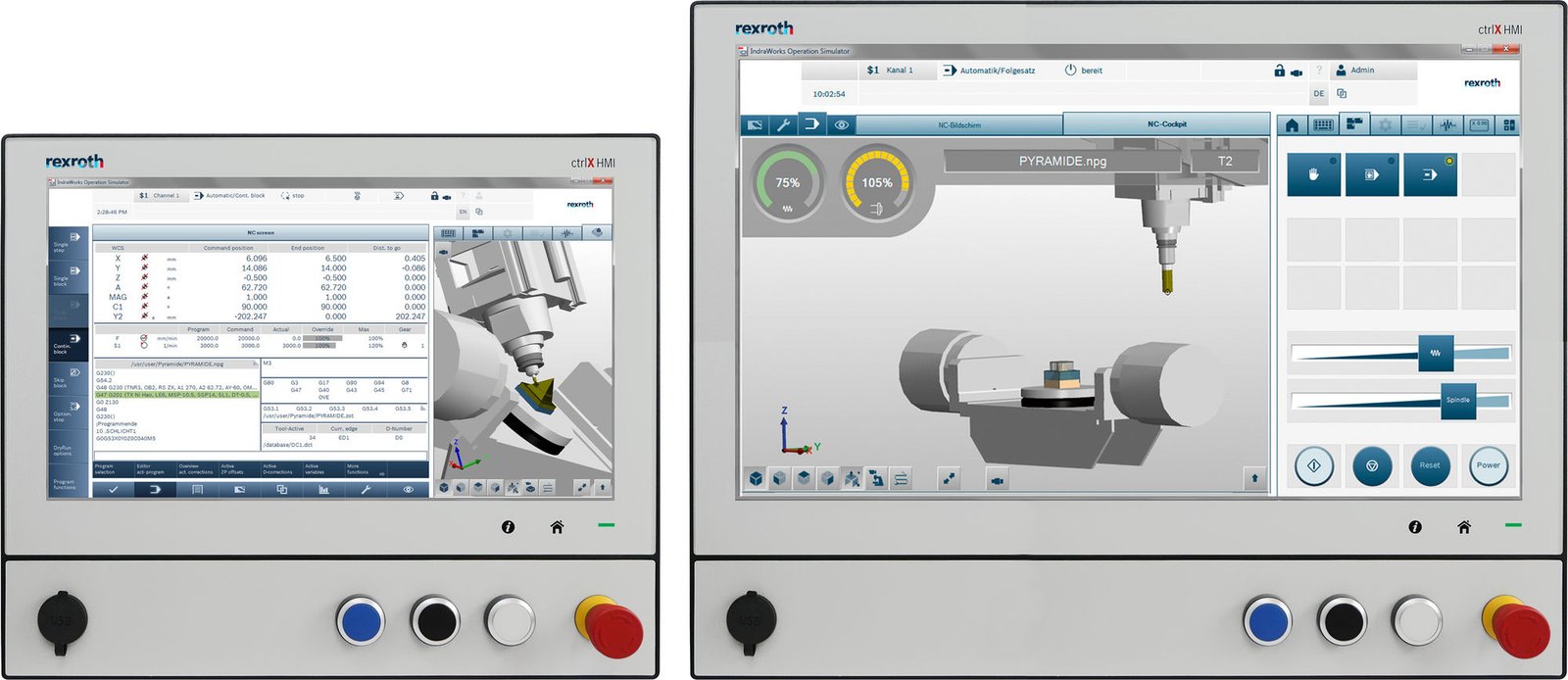Viewport: 1568px width, 680px height.
Task: Open the $1 Channel 1 selector on smaller HMI
Action: [x=160, y=196]
